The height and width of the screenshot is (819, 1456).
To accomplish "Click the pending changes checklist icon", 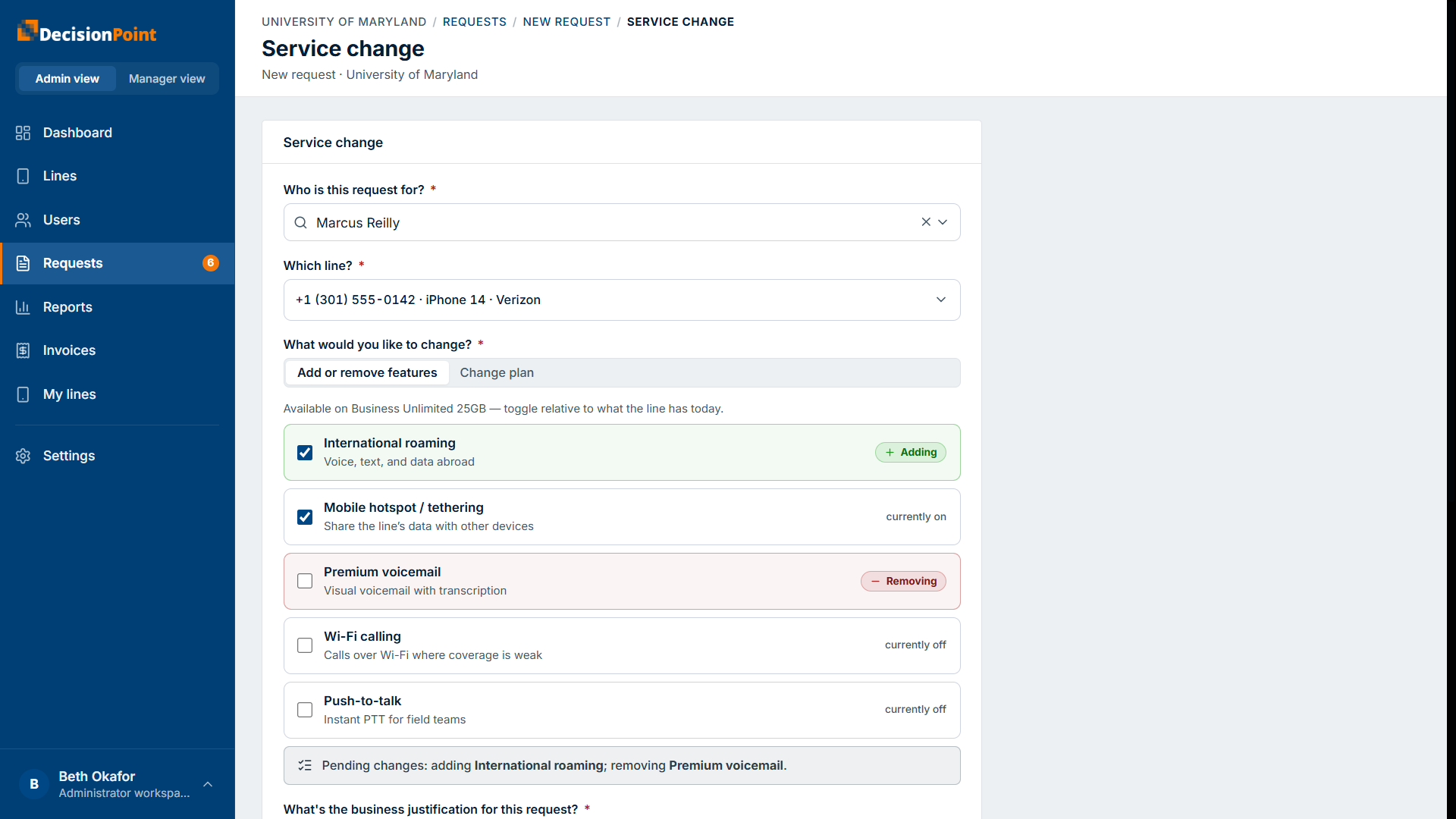I will tap(305, 765).
